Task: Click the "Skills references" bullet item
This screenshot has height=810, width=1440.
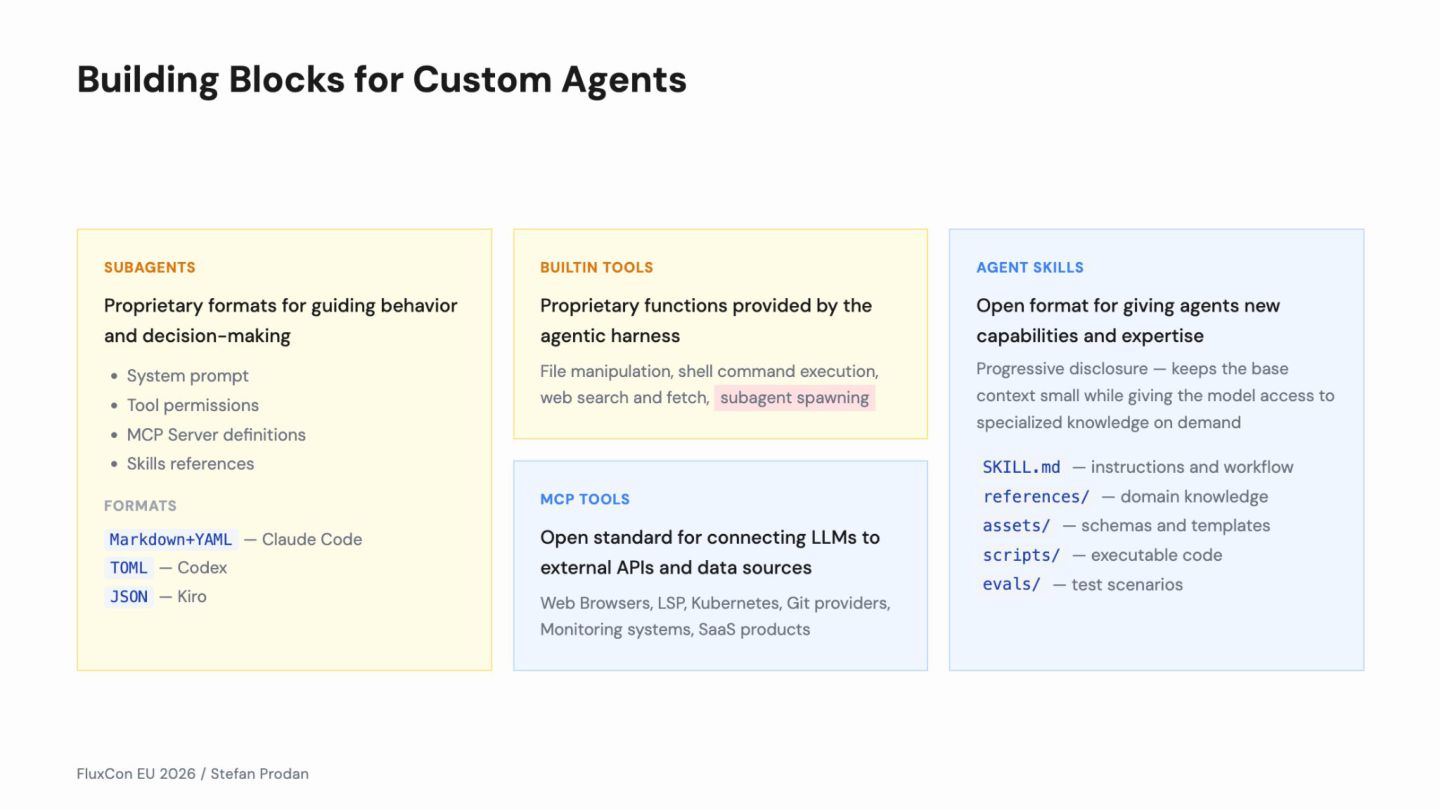Action: coord(190,464)
